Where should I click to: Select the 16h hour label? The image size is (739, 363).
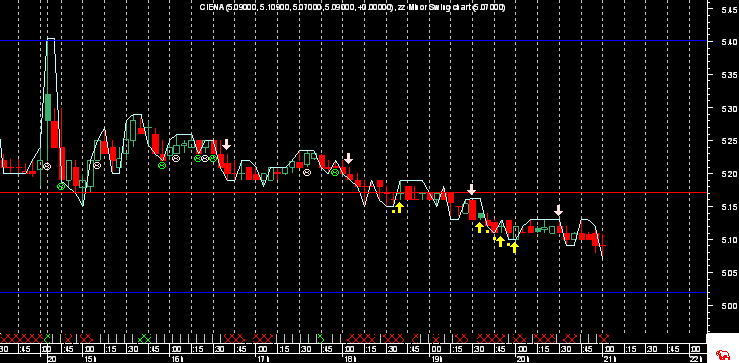pos(177,359)
